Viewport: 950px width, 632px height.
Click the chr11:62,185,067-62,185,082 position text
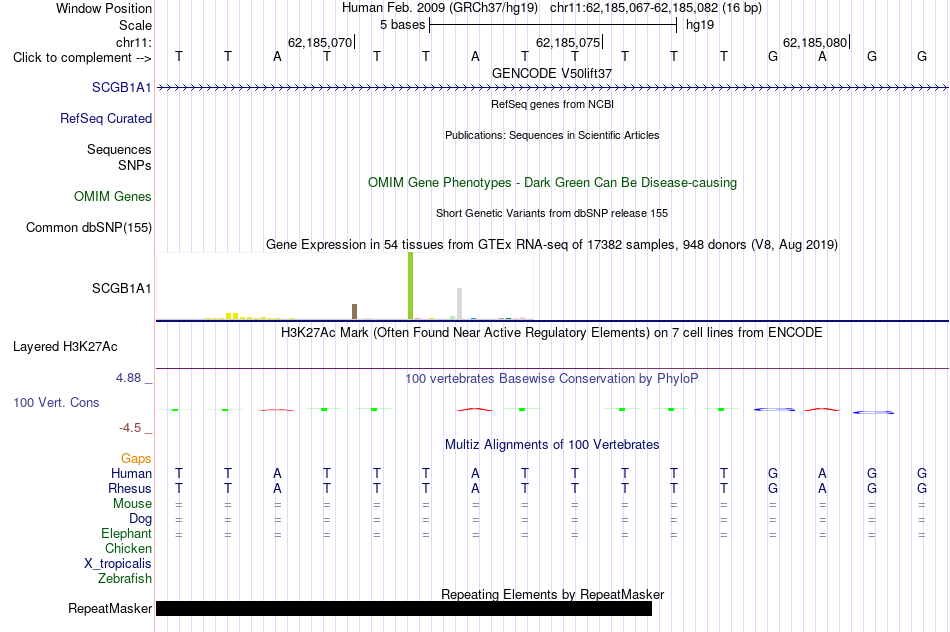[656, 8]
